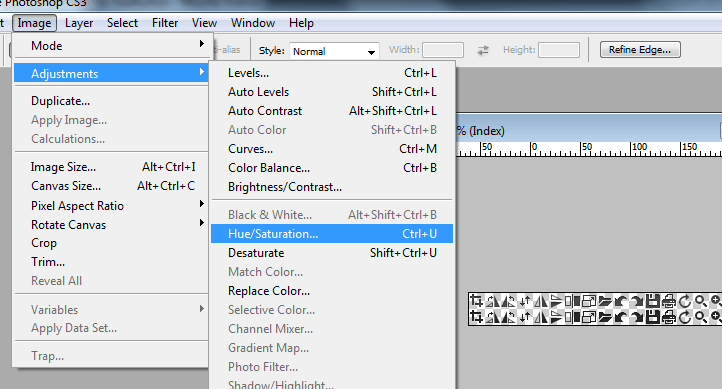The image size is (722, 389).
Task: Apply Auto Contrast adjustment
Action: click(x=332, y=111)
